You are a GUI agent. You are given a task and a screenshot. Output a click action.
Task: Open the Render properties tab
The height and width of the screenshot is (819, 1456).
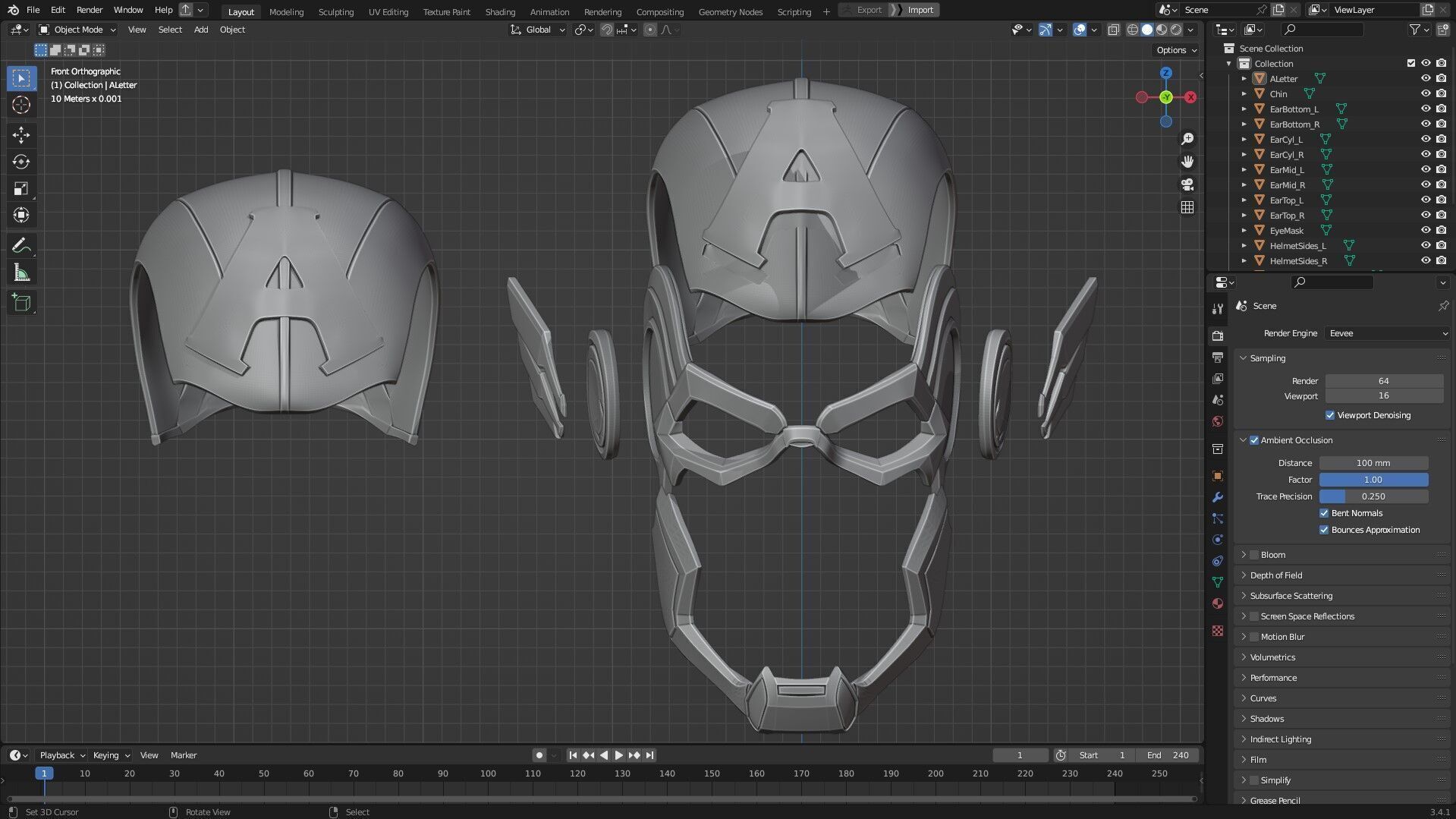tap(1218, 335)
